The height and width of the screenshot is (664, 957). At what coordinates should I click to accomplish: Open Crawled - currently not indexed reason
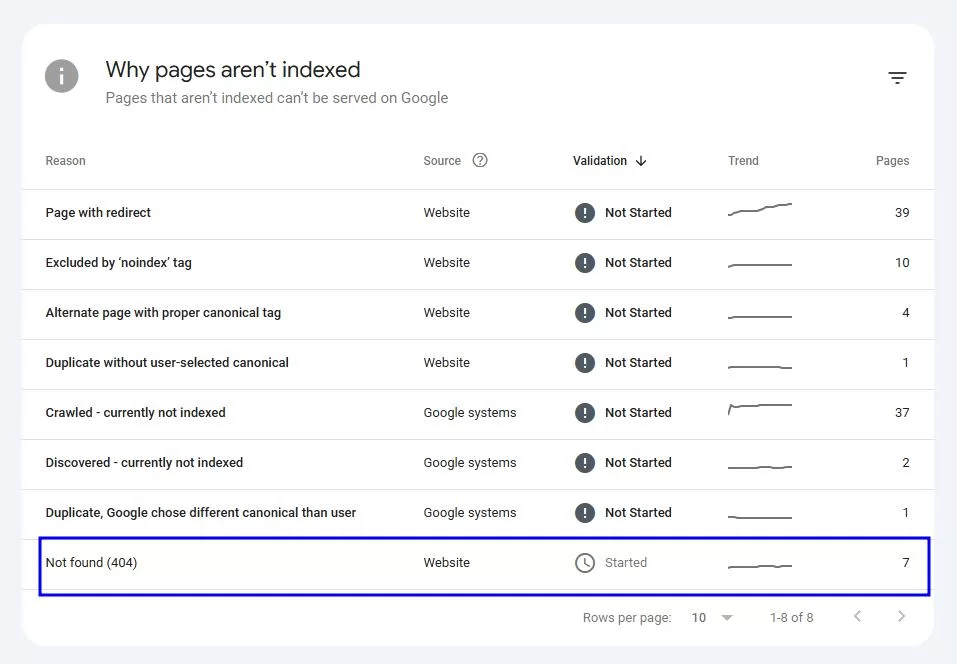tap(135, 413)
